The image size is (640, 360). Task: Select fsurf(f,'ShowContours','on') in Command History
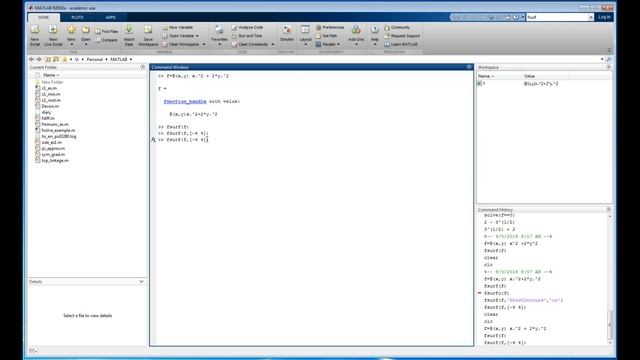[524, 300]
